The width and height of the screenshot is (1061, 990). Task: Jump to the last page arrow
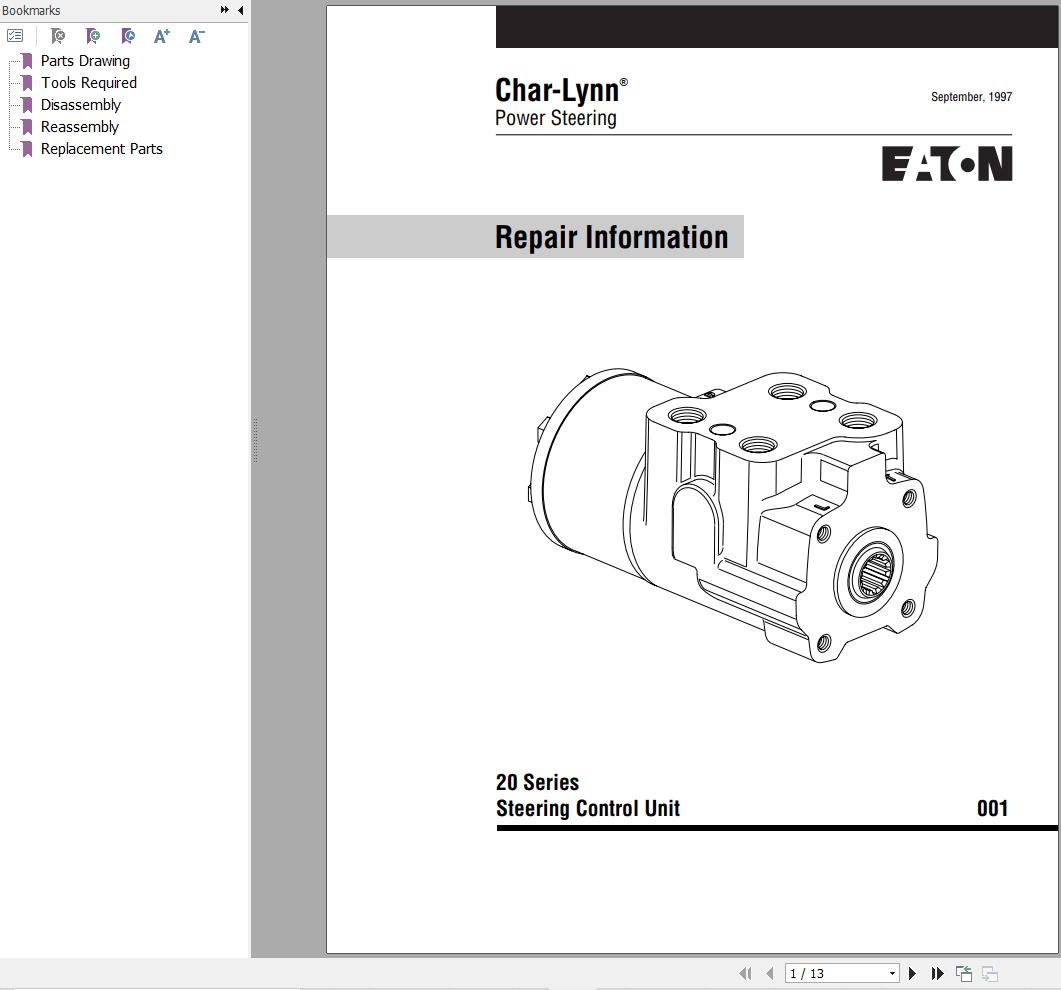[x=937, y=973]
